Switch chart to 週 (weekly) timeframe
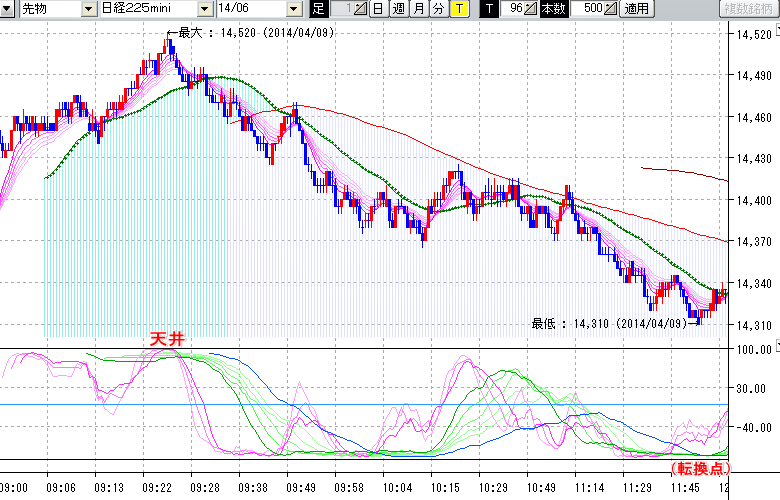This screenshot has height=500, width=780. pos(398,9)
